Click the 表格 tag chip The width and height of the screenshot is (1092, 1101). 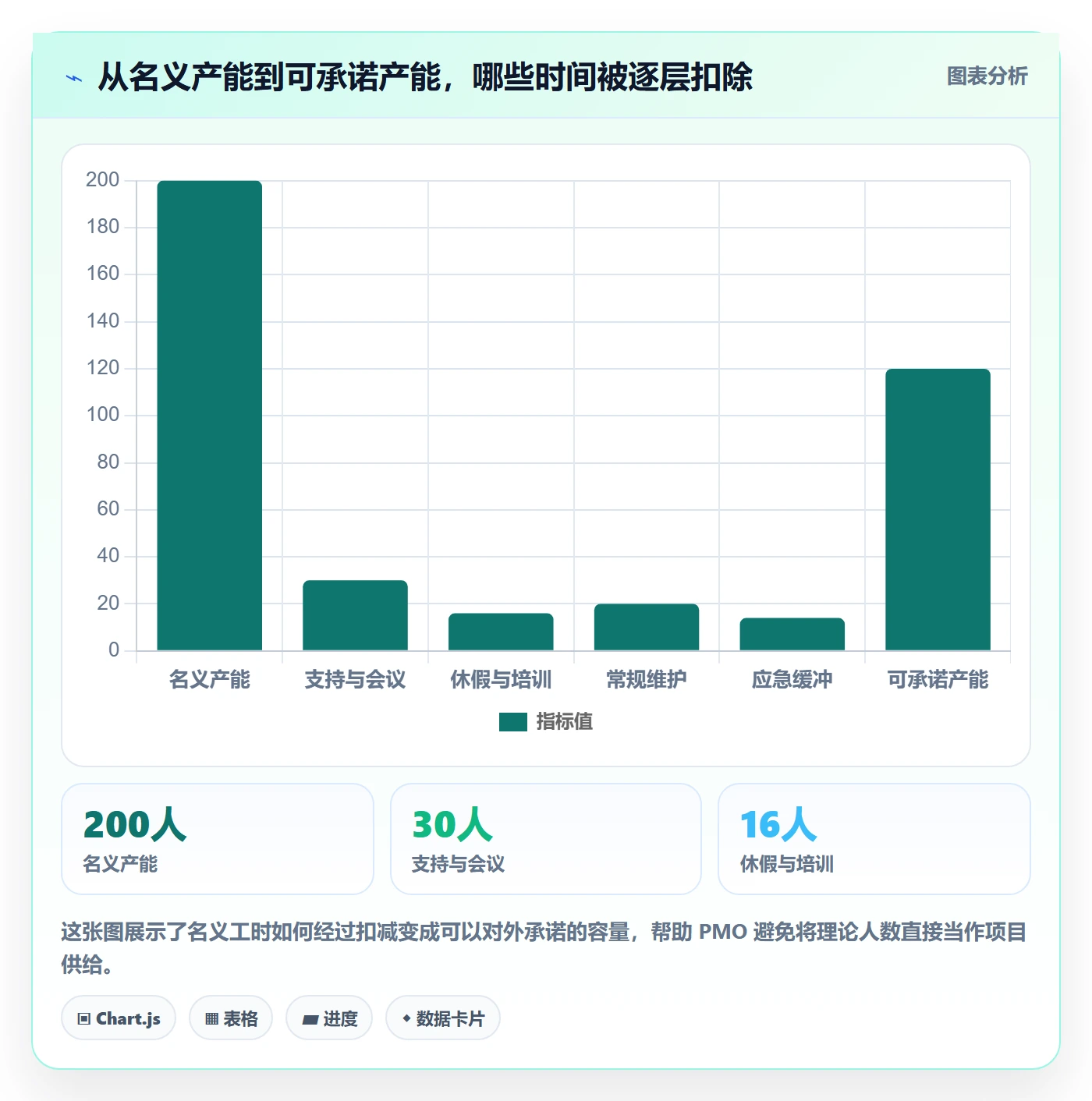coord(231,1018)
